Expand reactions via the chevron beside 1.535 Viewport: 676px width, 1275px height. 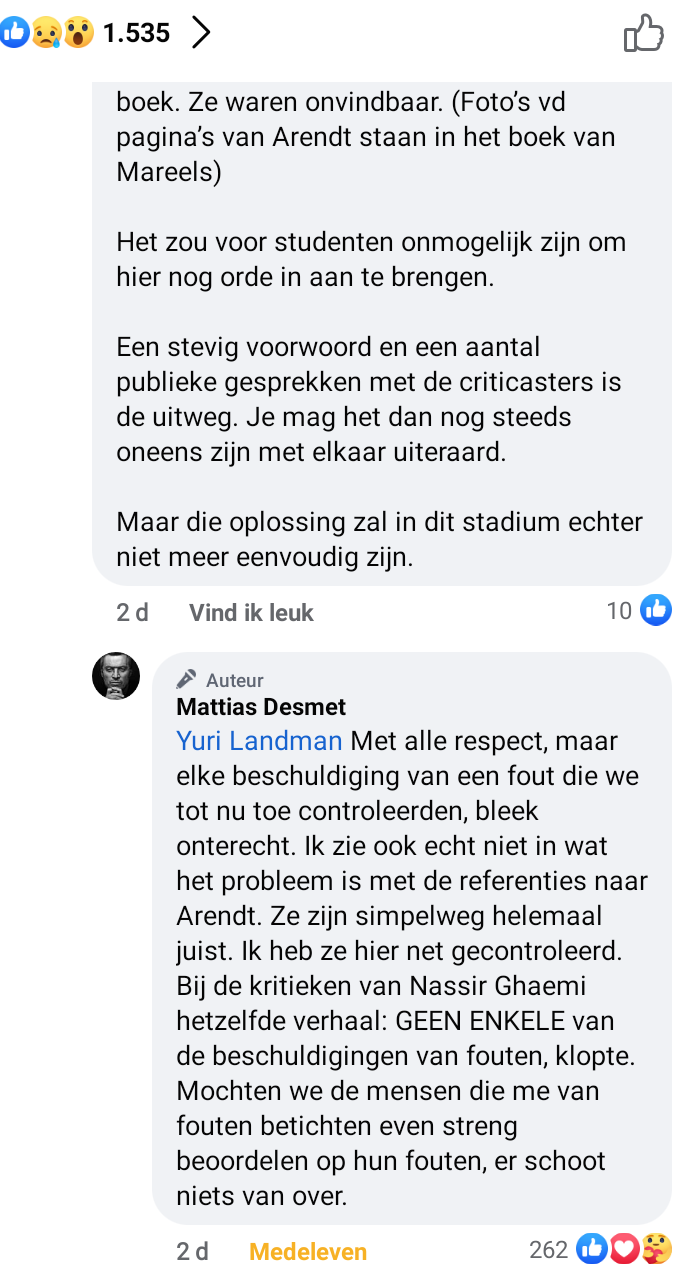pyautogui.click(x=201, y=31)
